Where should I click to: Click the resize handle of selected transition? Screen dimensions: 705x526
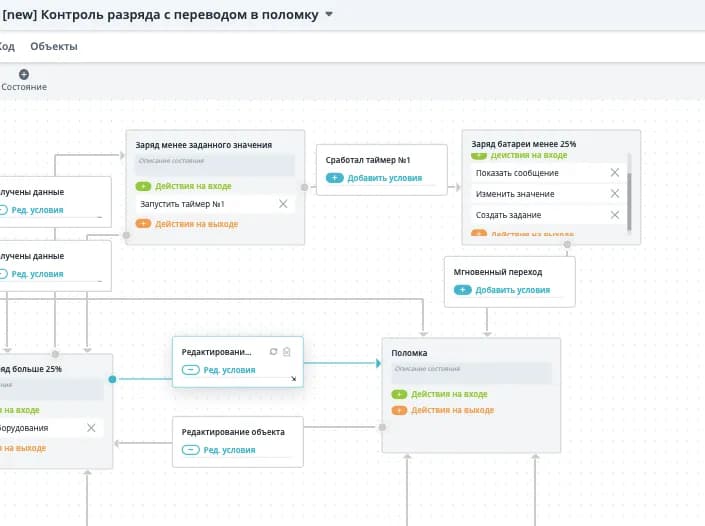[x=294, y=379]
